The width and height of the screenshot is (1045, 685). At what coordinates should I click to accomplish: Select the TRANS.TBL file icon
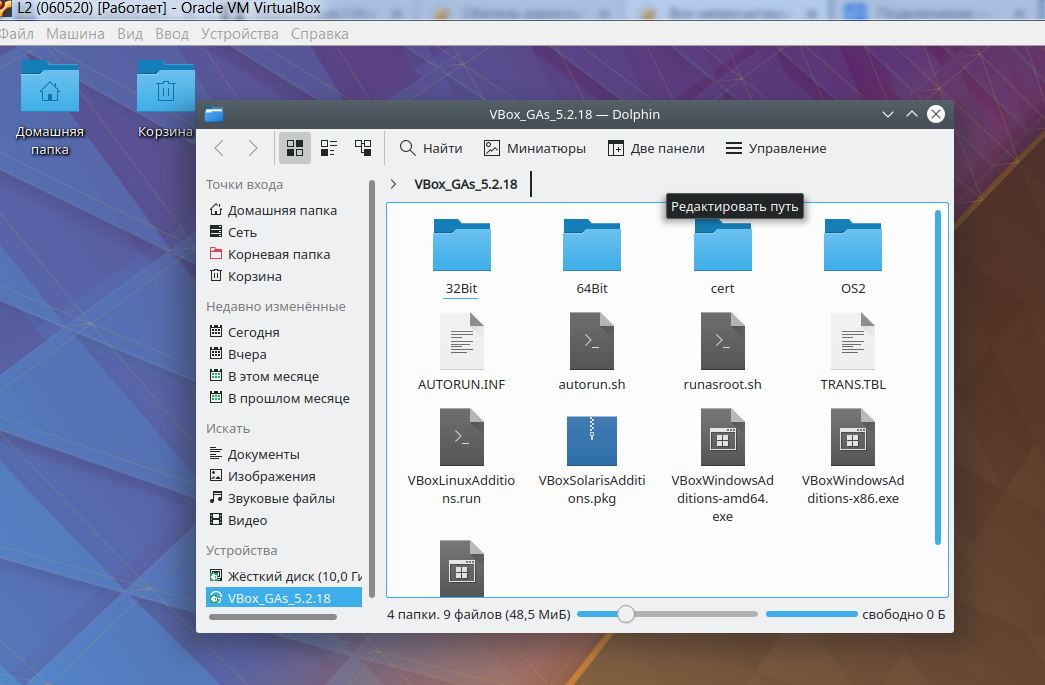[853, 341]
